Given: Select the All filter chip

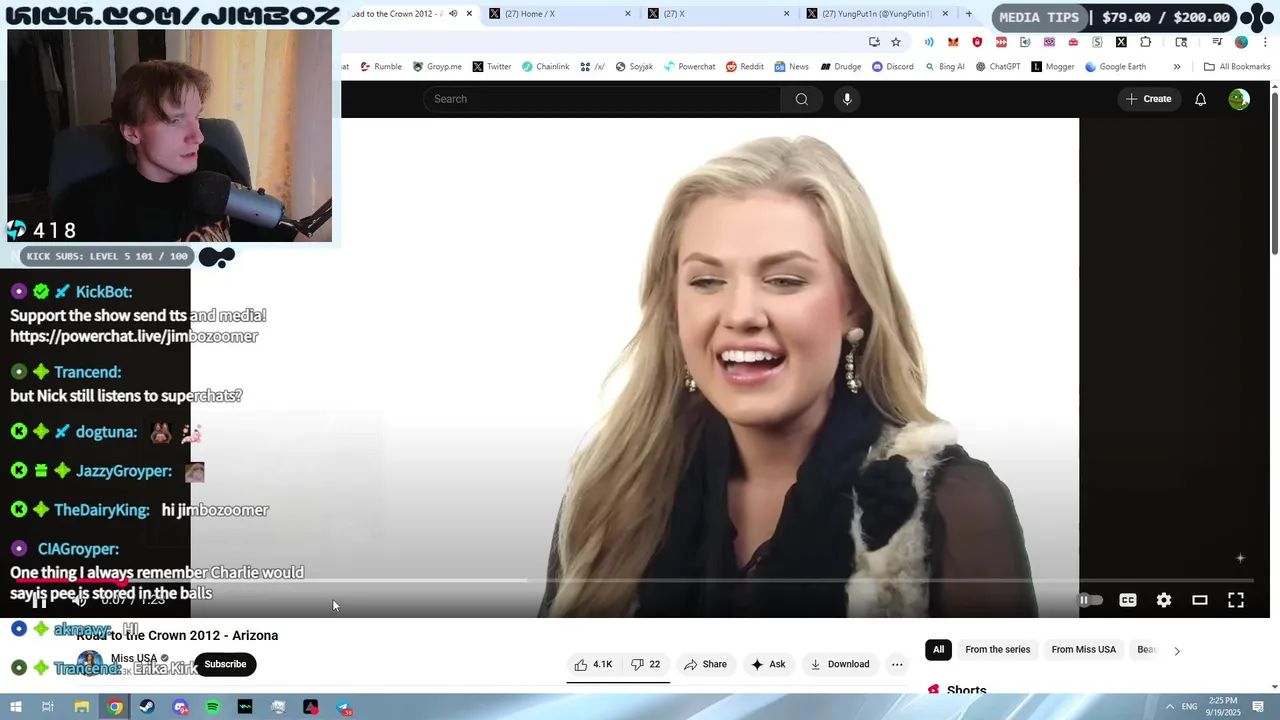Looking at the screenshot, I should tap(938, 650).
